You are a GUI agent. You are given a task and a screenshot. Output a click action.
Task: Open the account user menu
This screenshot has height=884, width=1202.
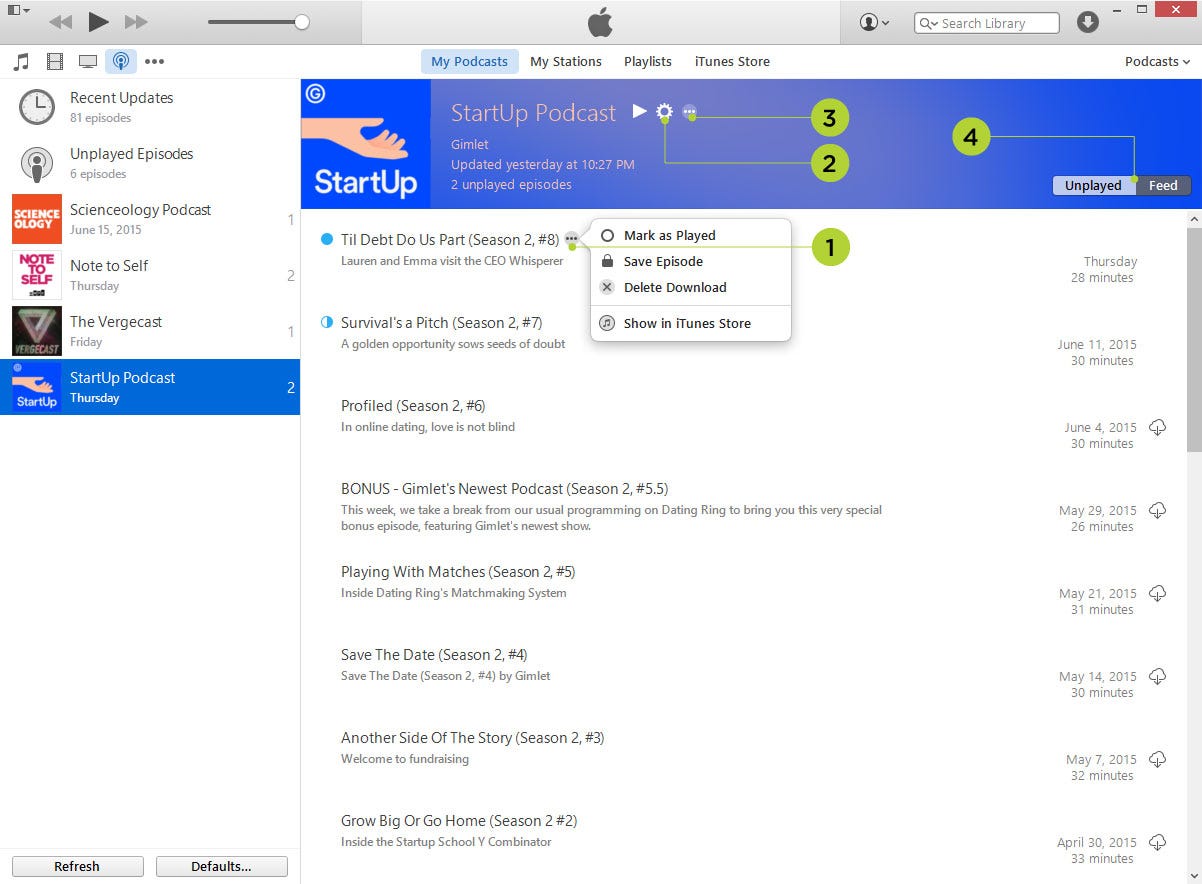click(875, 22)
